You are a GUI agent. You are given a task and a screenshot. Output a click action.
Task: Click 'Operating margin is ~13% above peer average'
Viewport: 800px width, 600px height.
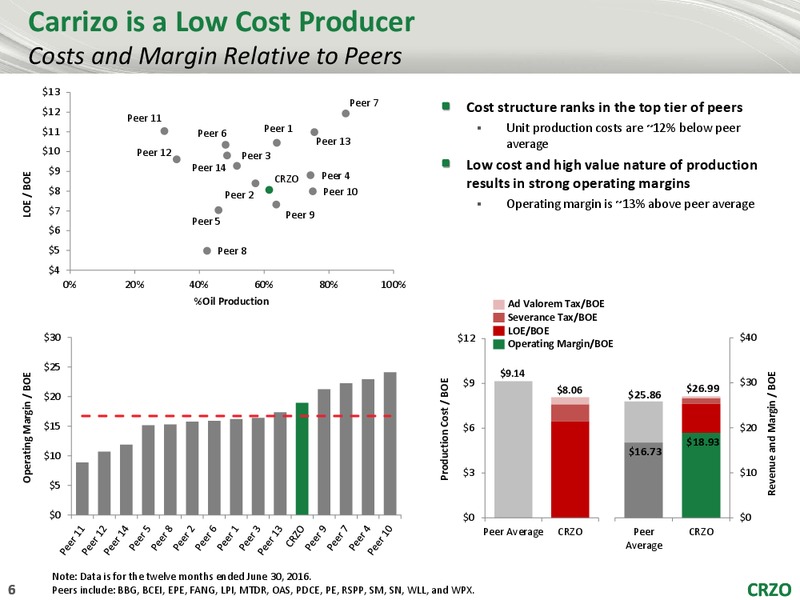pos(630,204)
